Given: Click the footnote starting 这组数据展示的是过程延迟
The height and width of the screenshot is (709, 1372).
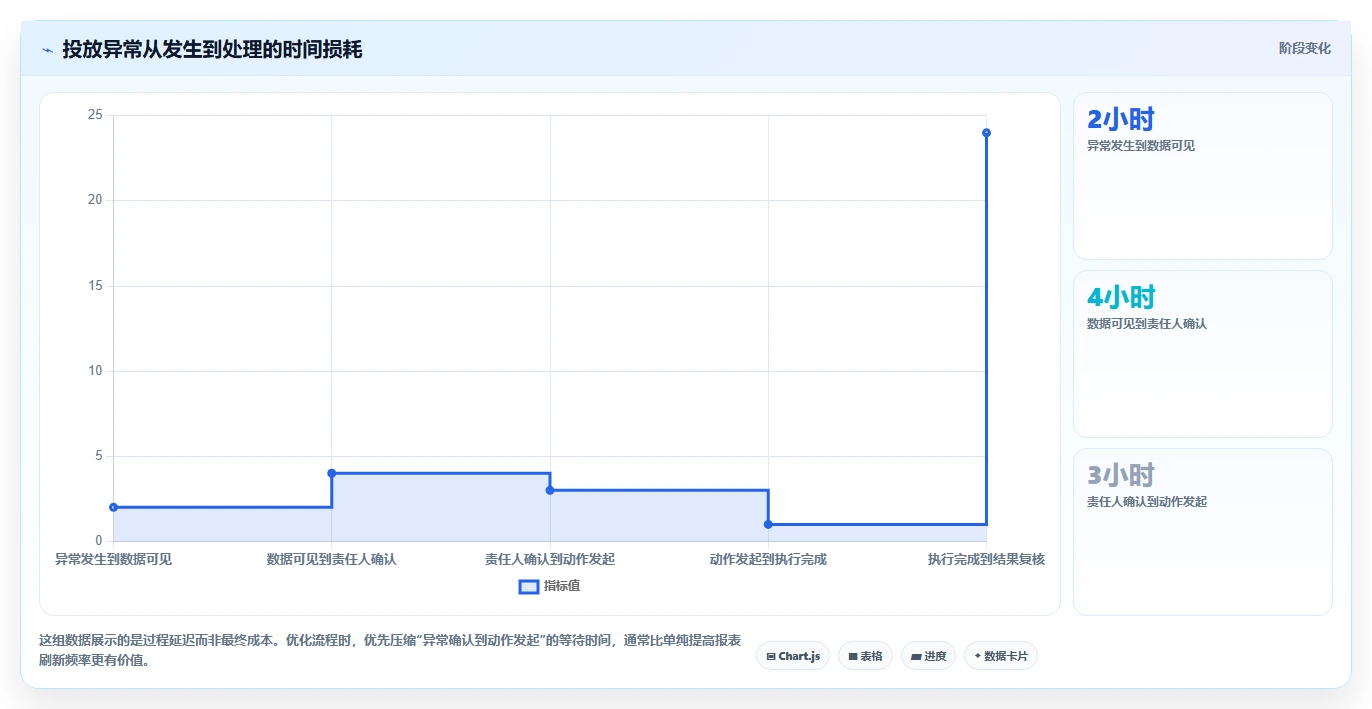Looking at the screenshot, I should point(390,650).
